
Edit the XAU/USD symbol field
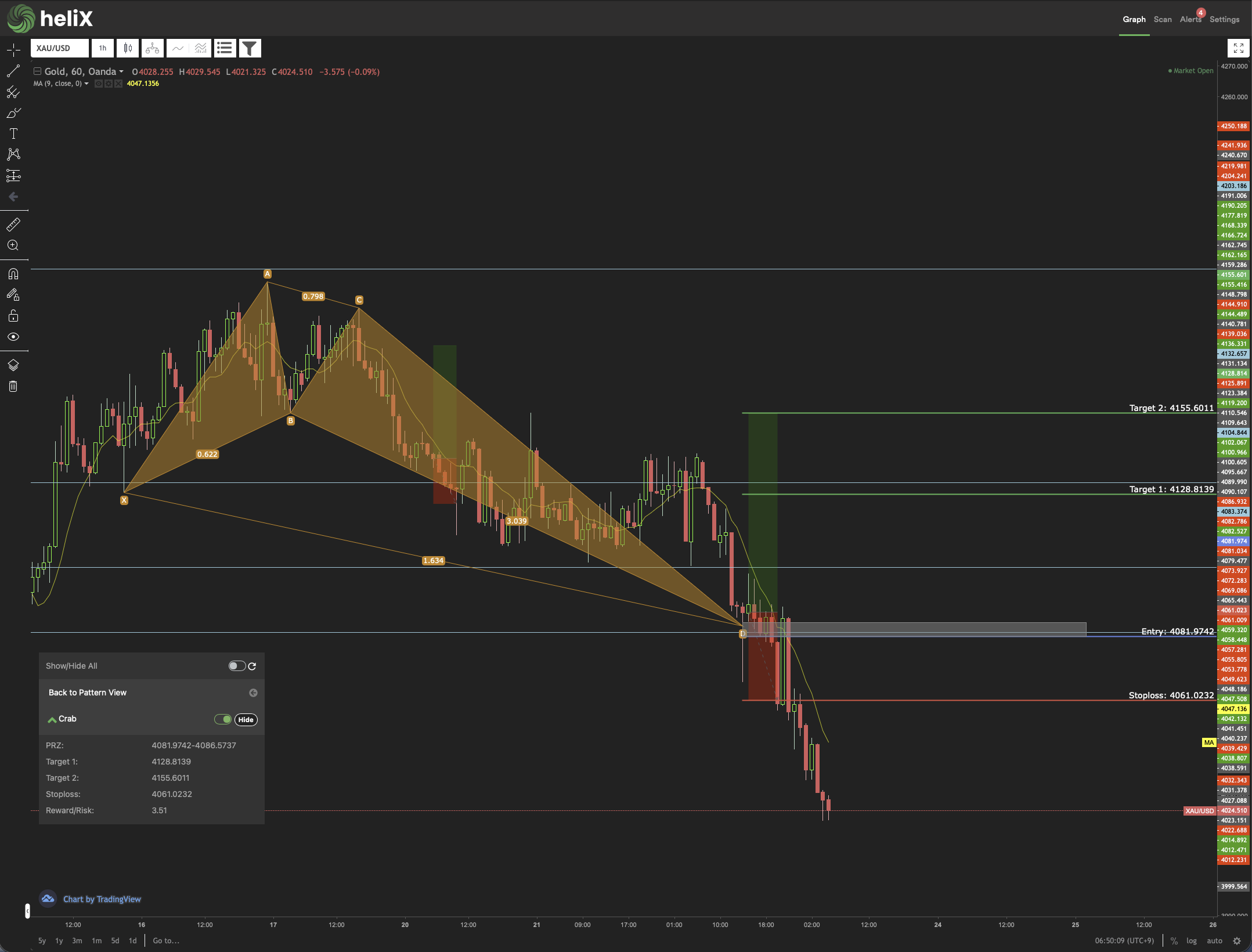[x=60, y=48]
